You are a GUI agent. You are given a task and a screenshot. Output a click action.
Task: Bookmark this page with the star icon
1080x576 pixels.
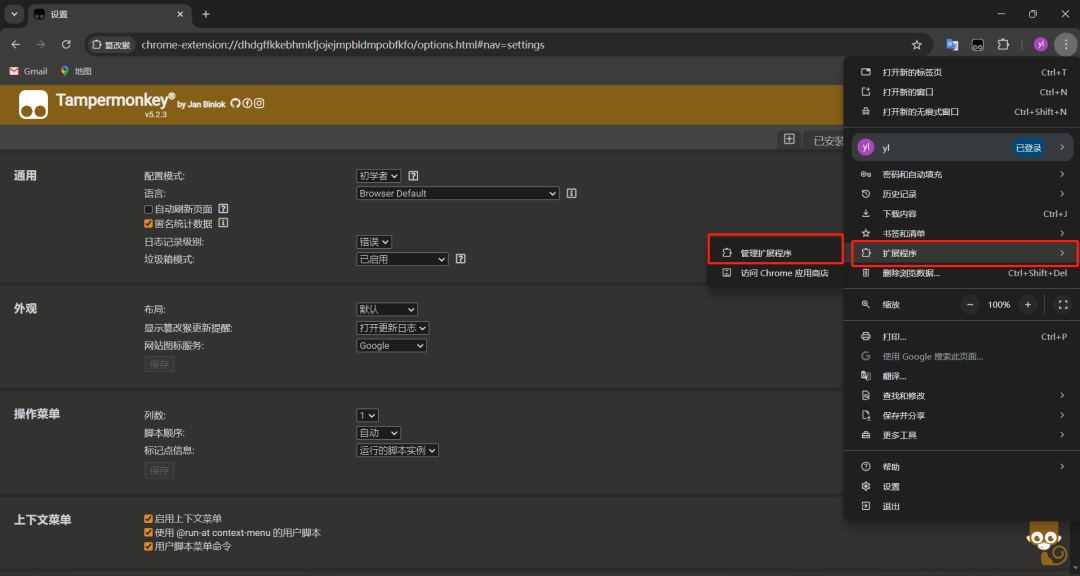(917, 45)
